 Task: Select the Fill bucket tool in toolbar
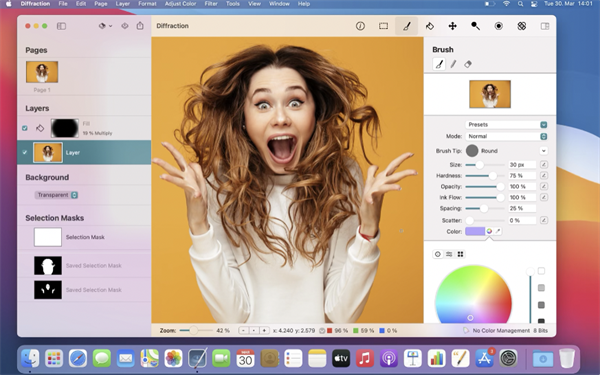pos(429,26)
